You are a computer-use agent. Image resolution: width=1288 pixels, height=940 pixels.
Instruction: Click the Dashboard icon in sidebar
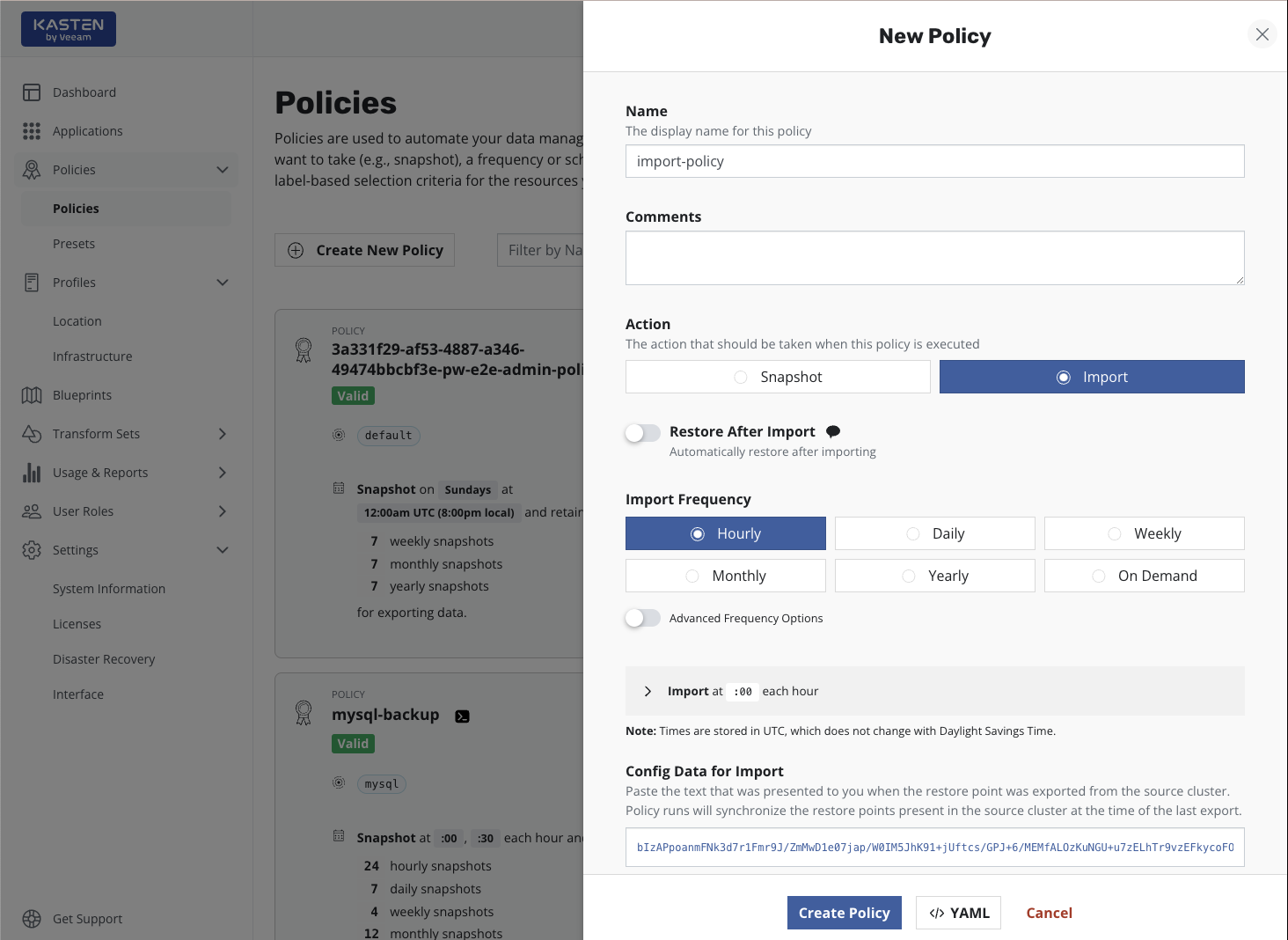coord(32,92)
